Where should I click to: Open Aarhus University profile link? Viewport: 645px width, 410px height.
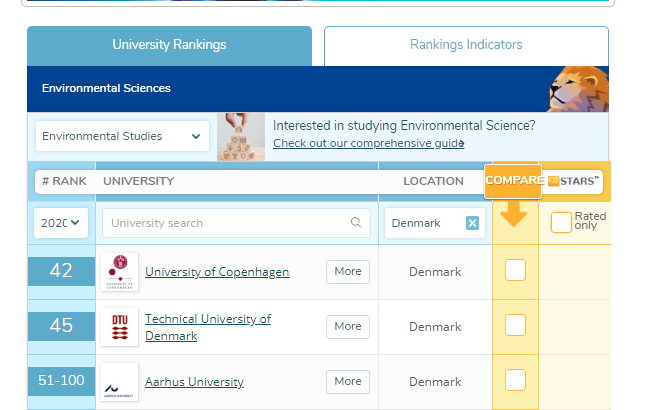click(194, 382)
